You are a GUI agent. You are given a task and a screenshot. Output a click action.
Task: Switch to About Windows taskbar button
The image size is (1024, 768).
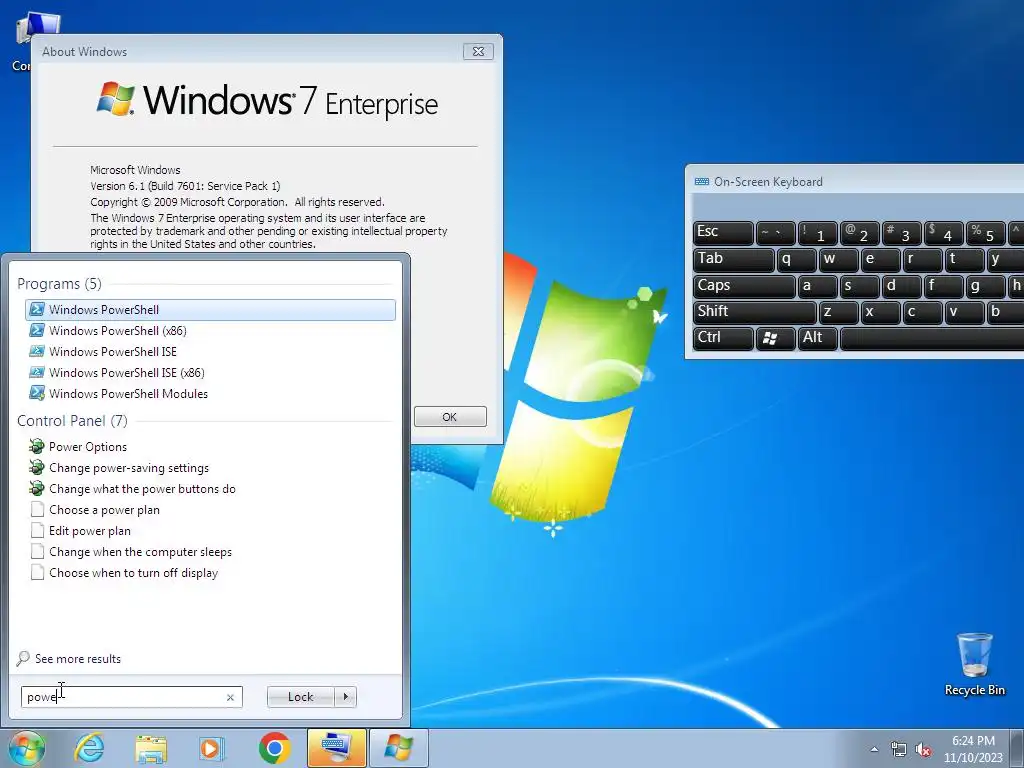click(399, 748)
